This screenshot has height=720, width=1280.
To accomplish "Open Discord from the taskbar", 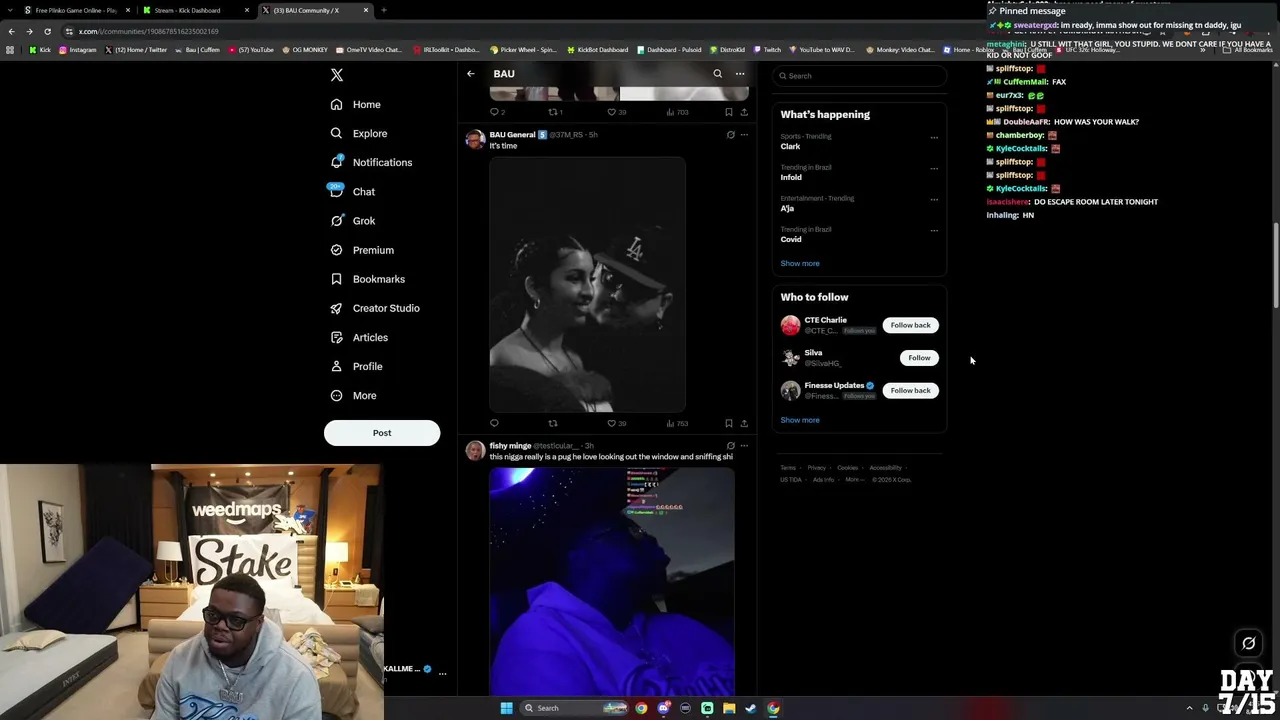I will (663, 708).
